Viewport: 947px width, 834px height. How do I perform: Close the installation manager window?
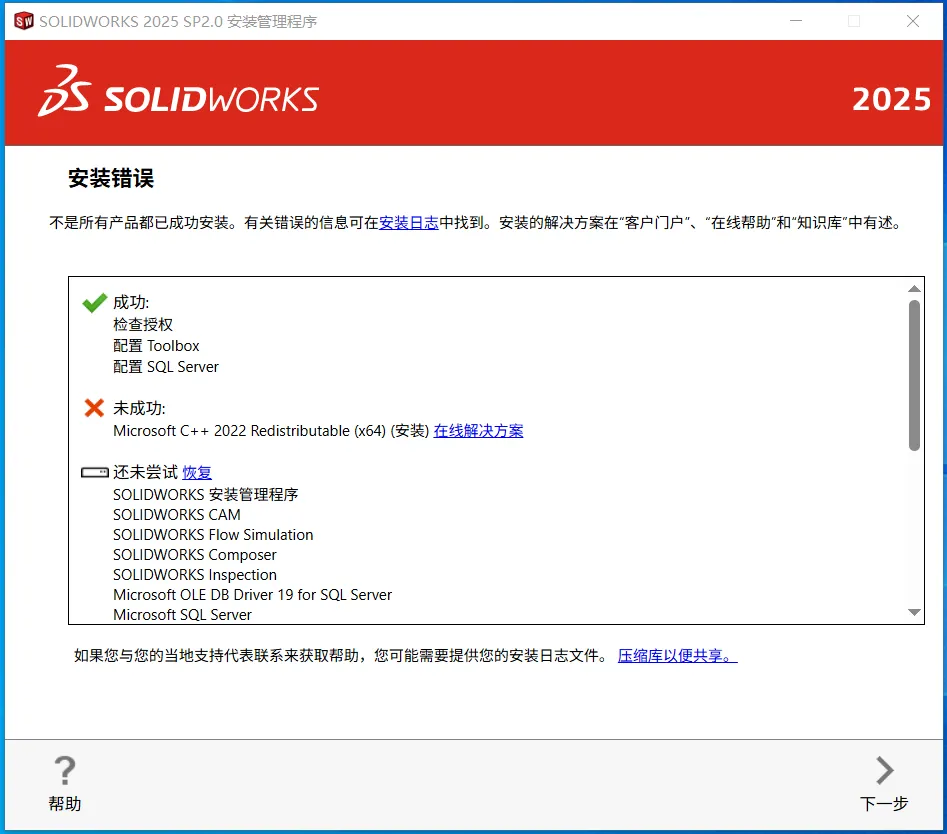[x=913, y=21]
